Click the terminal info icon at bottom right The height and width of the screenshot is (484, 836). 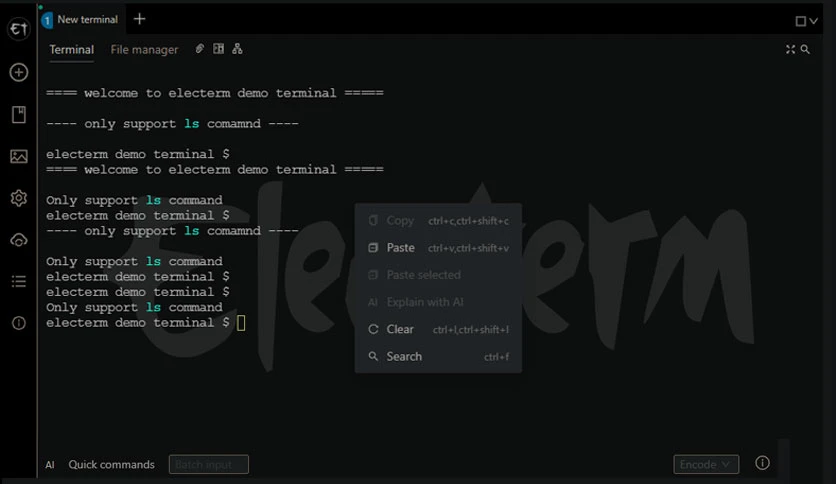coord(762,463)
